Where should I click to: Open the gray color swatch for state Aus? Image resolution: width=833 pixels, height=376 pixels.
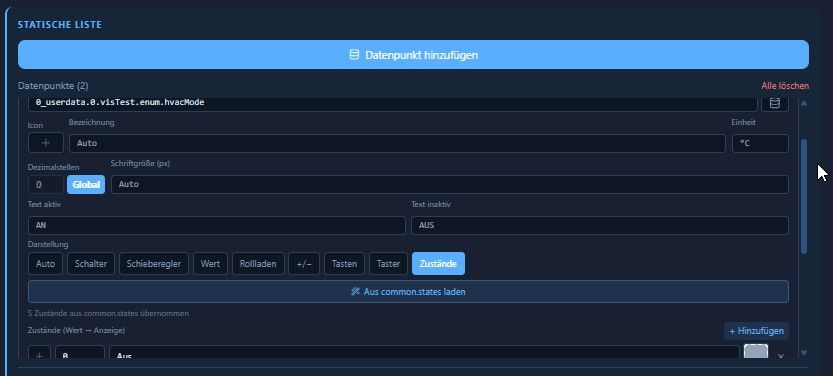point(756,353)
